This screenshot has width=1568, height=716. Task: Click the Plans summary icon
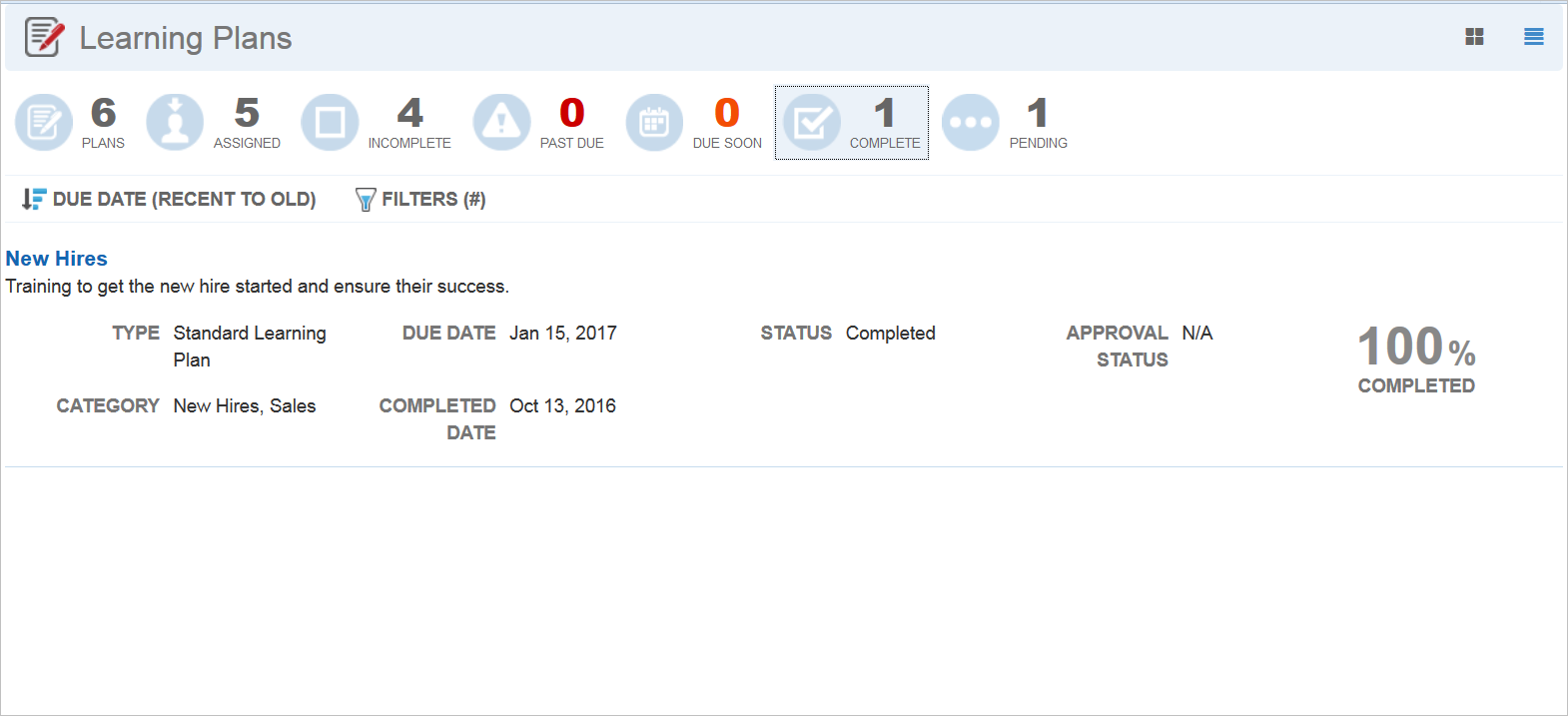coord(44,123)
